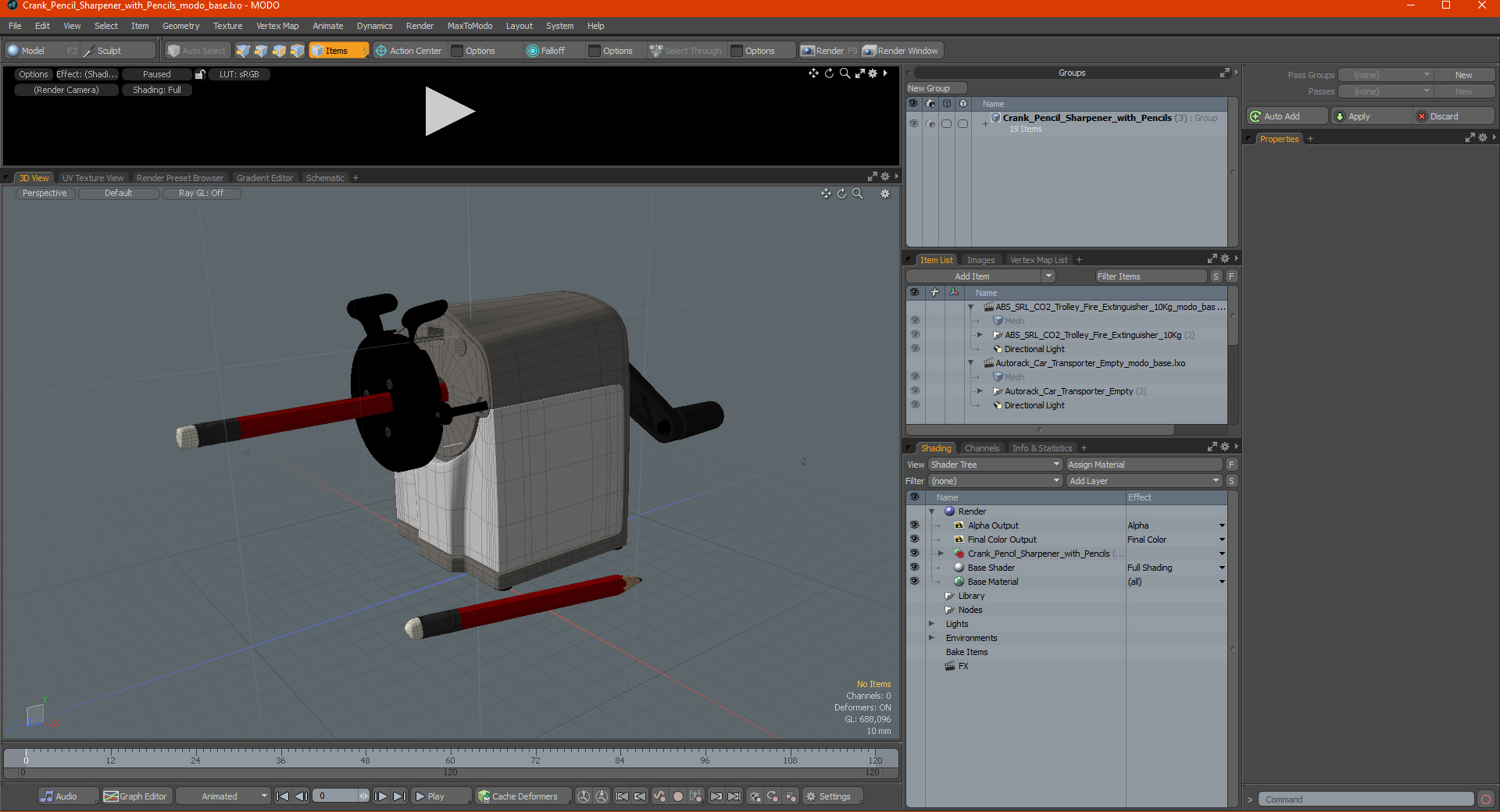The width and height of the screenshot is (1500, 812).
Task: Go to last frame
Action: pos(399,796)
